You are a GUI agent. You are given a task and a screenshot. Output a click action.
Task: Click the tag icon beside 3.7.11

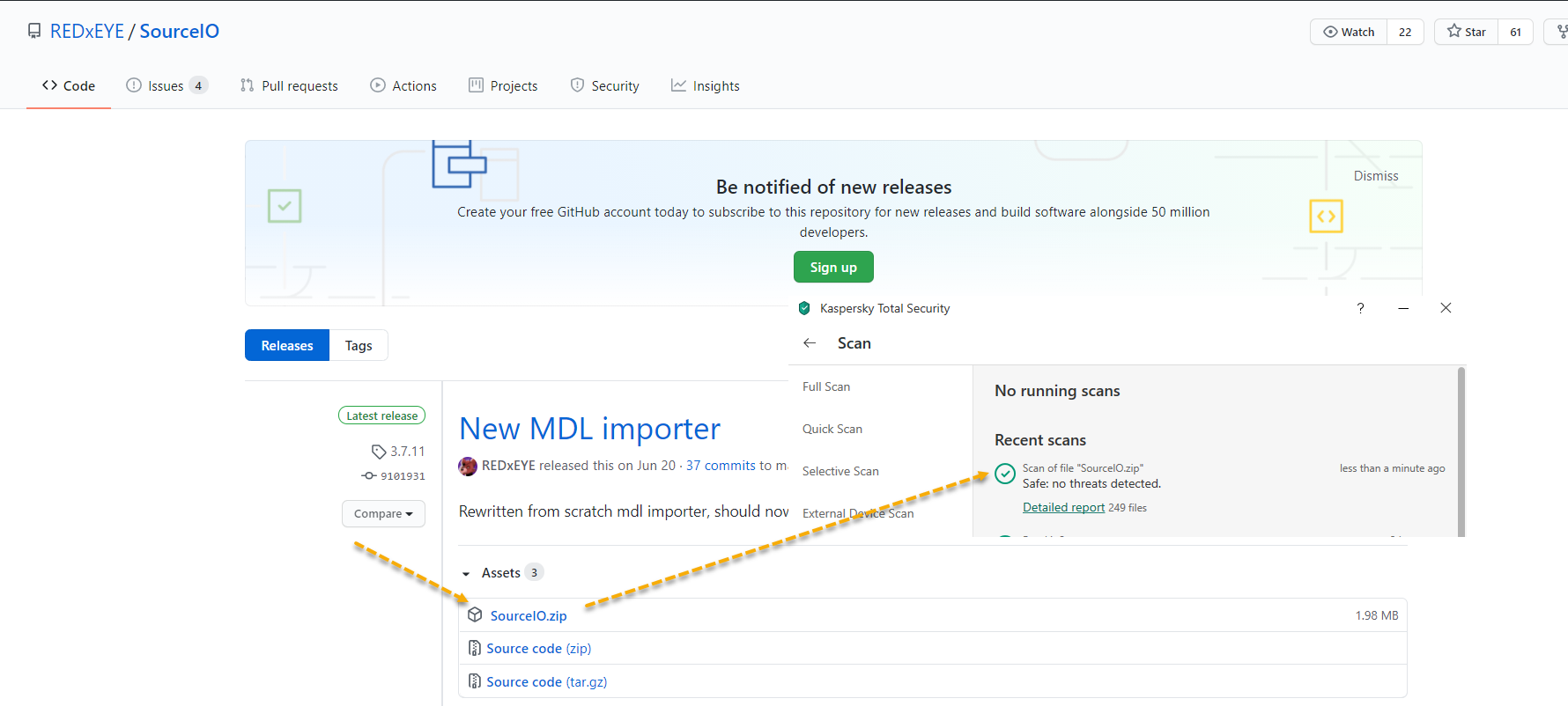point(379,452)
